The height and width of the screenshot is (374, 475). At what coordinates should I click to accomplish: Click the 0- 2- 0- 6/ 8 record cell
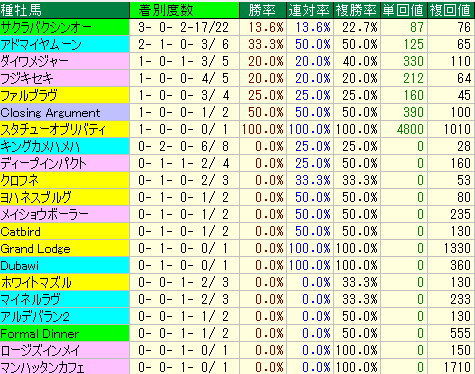[184, 146]
